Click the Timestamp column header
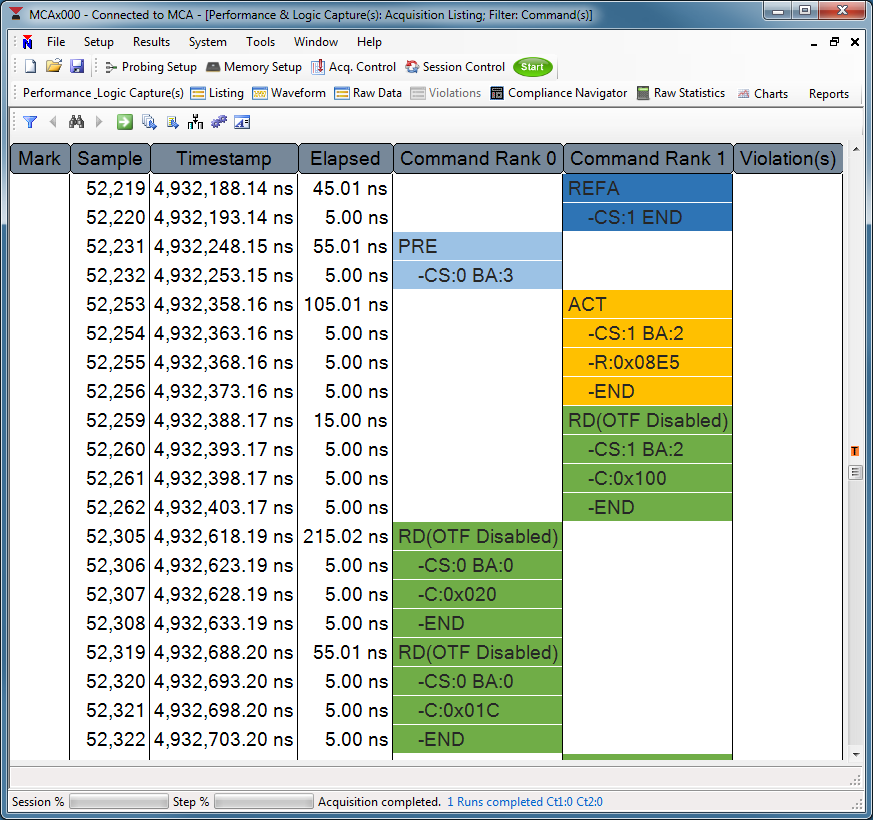873x820 pixels. (223, 158)
